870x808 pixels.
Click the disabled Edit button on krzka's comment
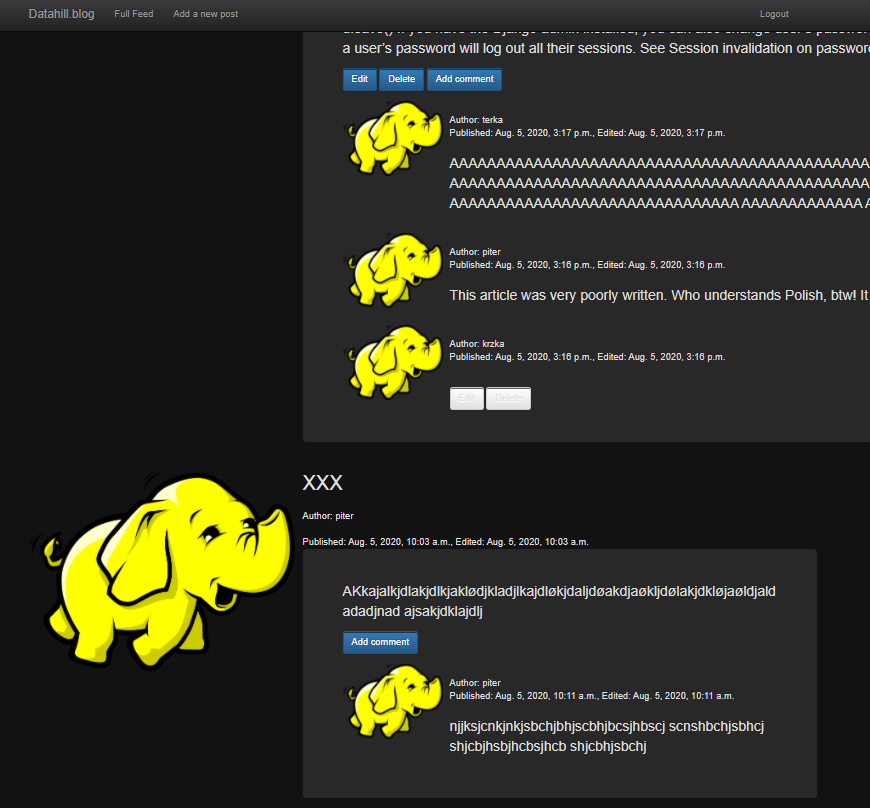pos(466,398)
